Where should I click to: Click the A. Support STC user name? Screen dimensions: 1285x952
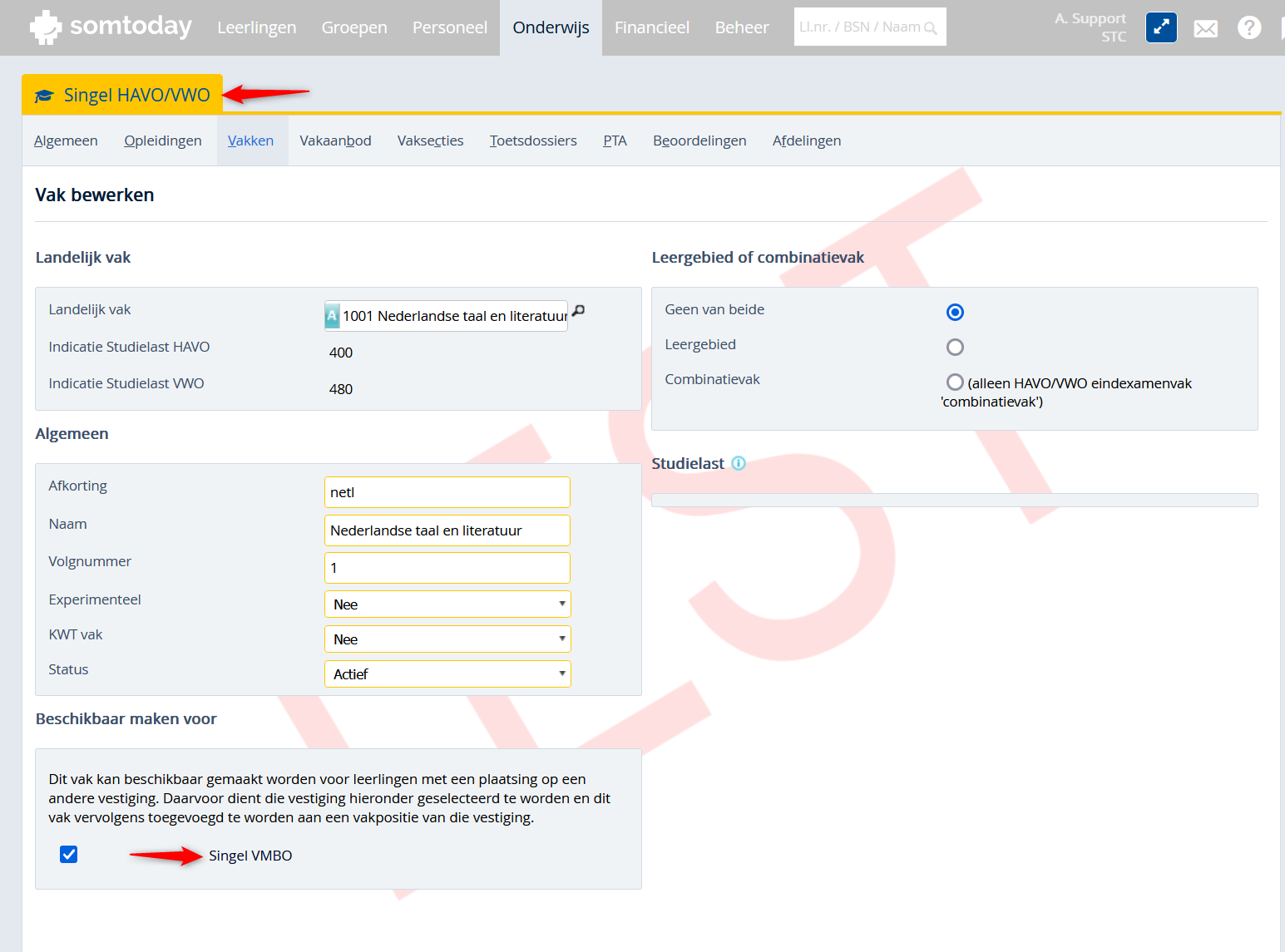(1090, 27)
